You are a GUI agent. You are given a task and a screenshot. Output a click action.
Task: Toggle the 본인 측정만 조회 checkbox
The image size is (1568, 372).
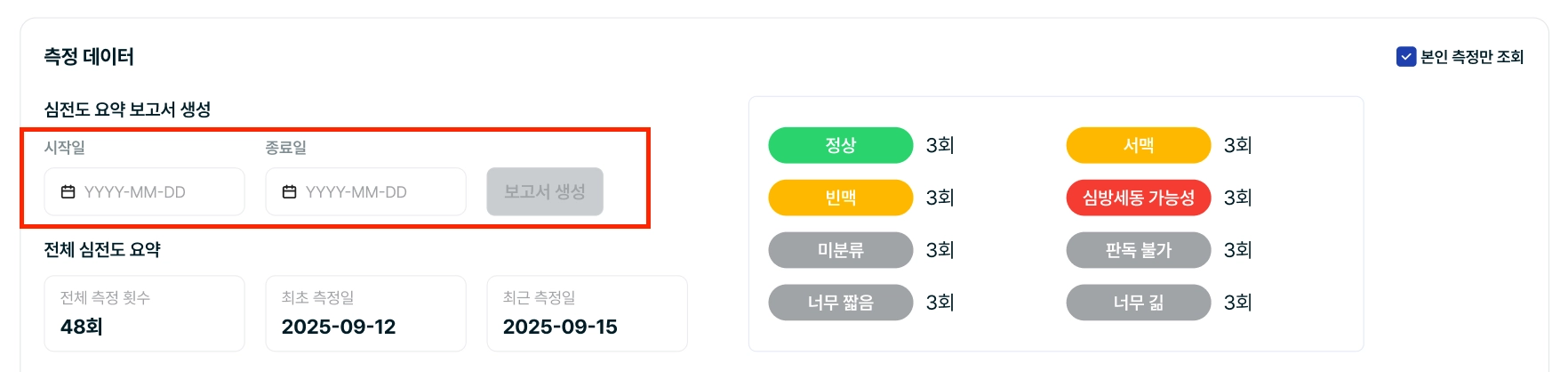click(x=1406, y=57)
